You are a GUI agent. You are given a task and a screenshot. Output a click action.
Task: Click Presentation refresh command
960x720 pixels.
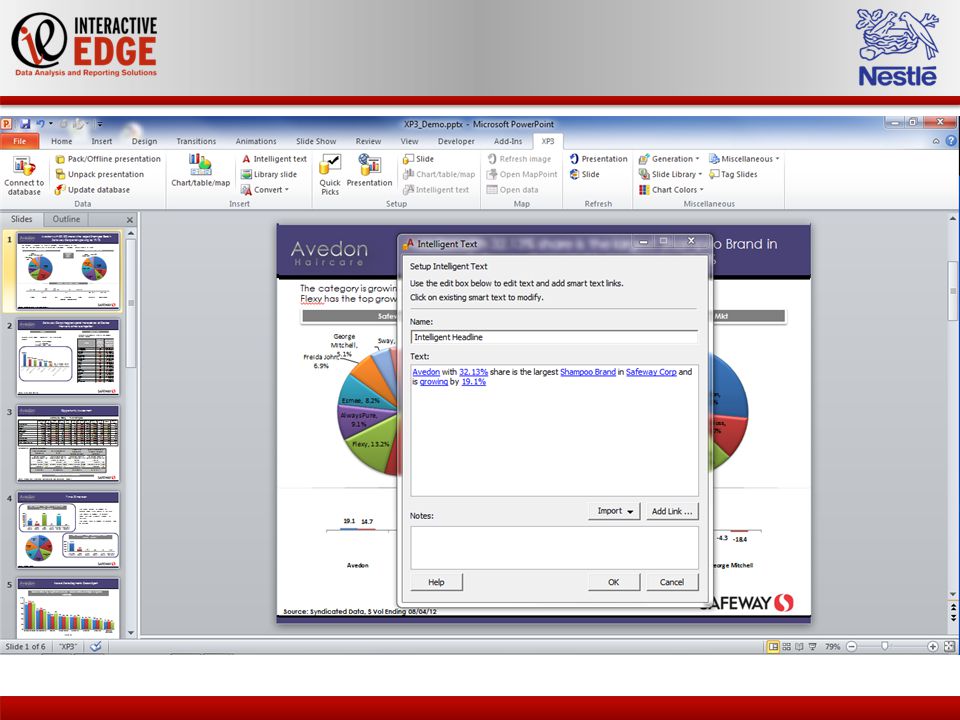[598, 159]
